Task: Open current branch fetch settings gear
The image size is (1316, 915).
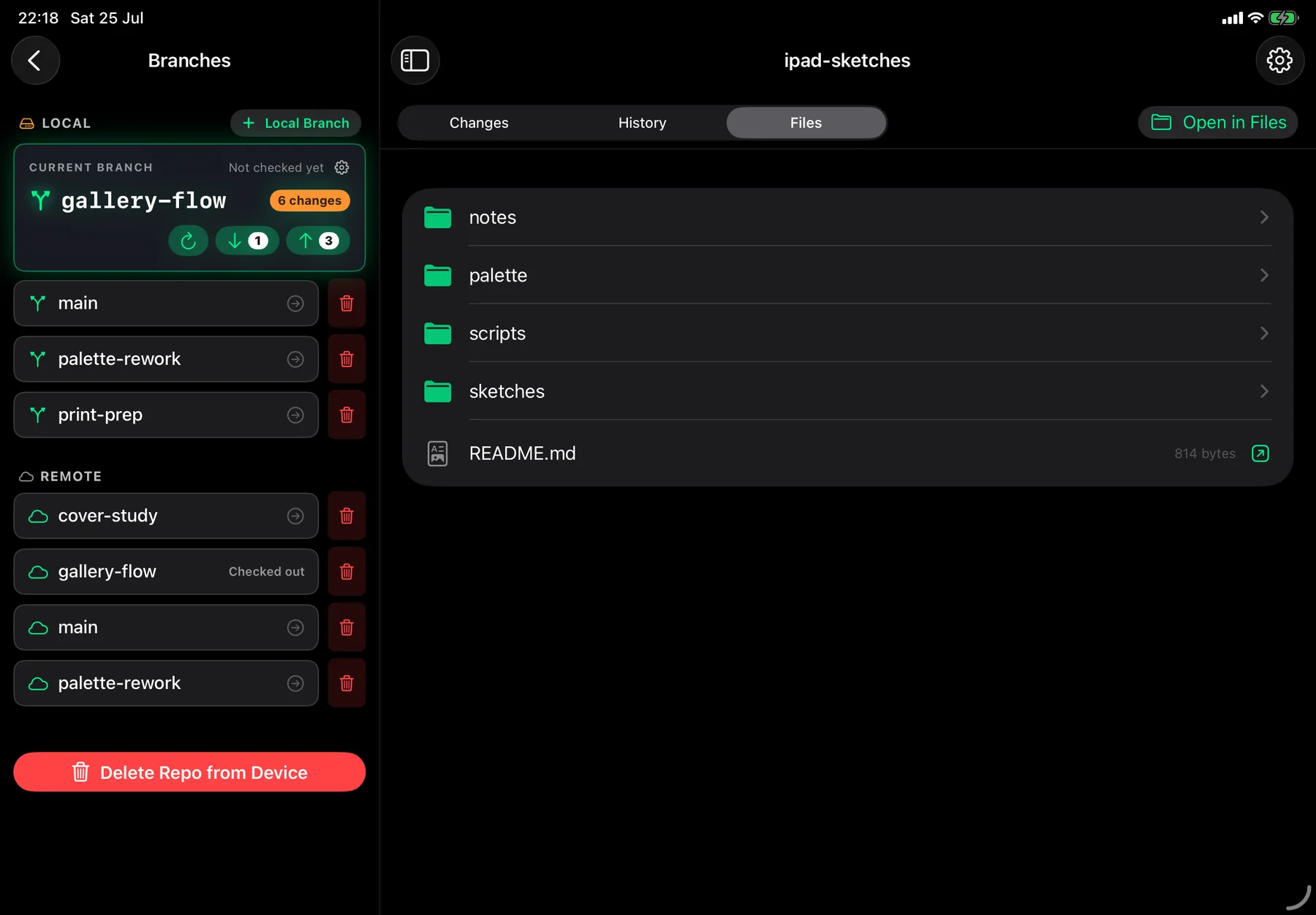Action: click(341, 167)
